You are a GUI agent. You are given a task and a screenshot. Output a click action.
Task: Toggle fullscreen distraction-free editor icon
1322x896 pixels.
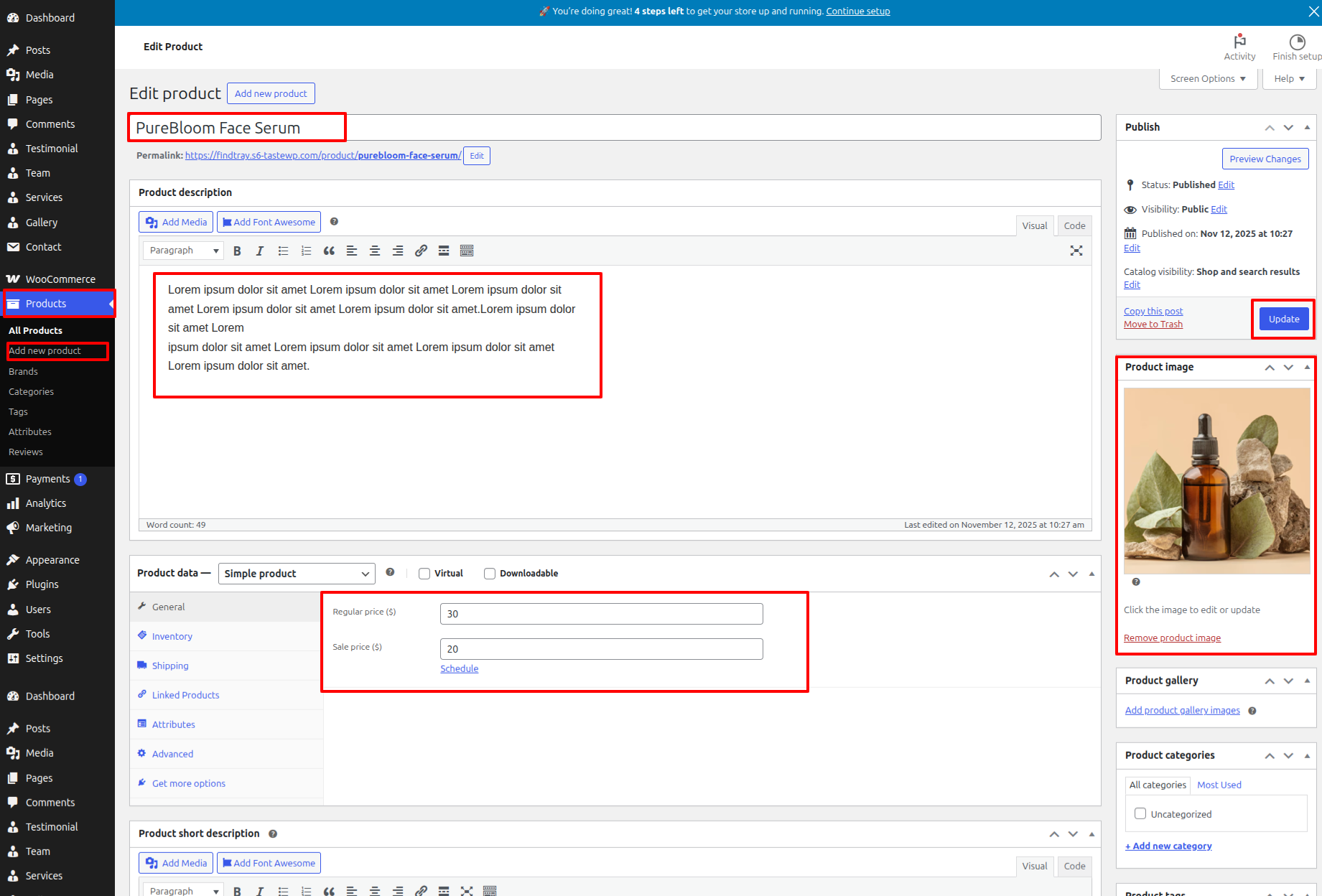tap(1076, 251)
